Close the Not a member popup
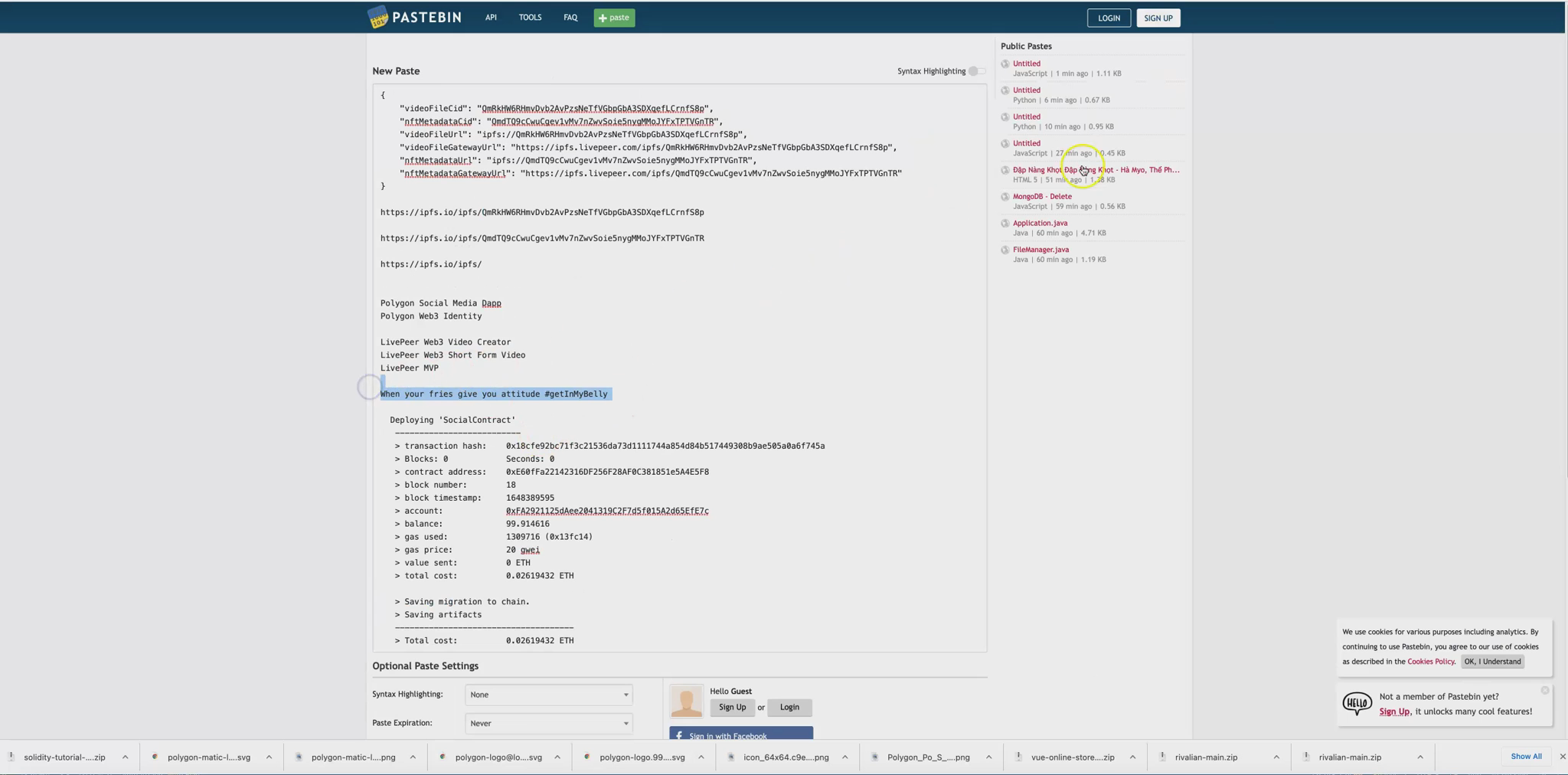1568x775 pixels. pyautogui.click(x=1544, y=691)
